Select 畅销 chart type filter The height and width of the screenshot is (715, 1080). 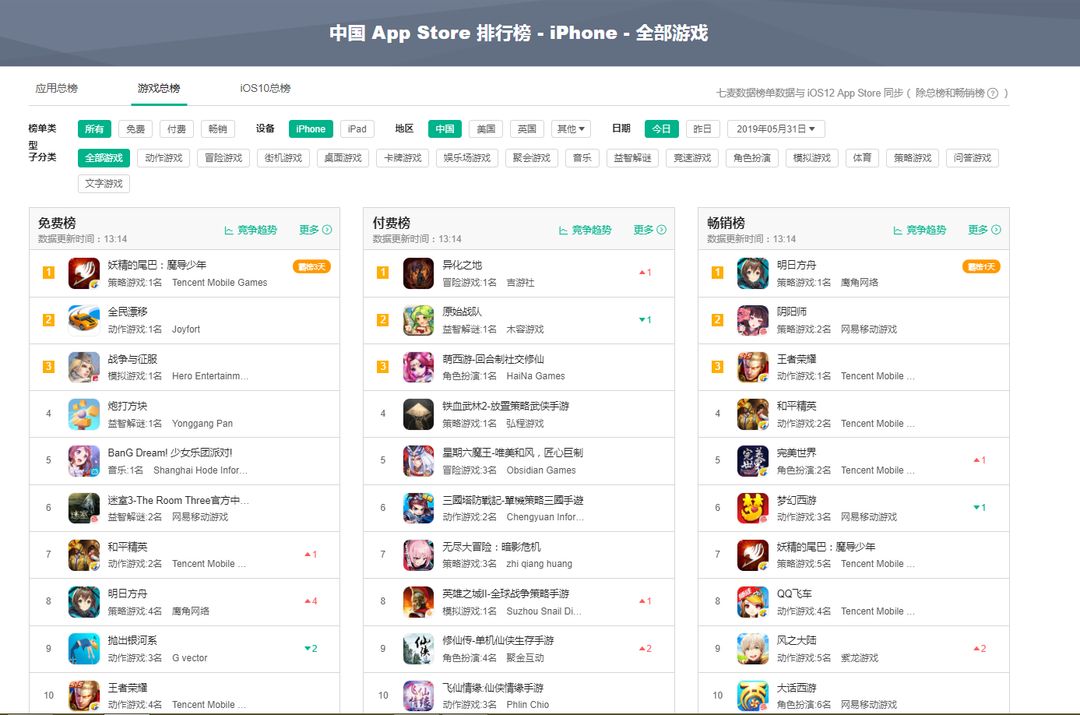(x=218, y=129)
